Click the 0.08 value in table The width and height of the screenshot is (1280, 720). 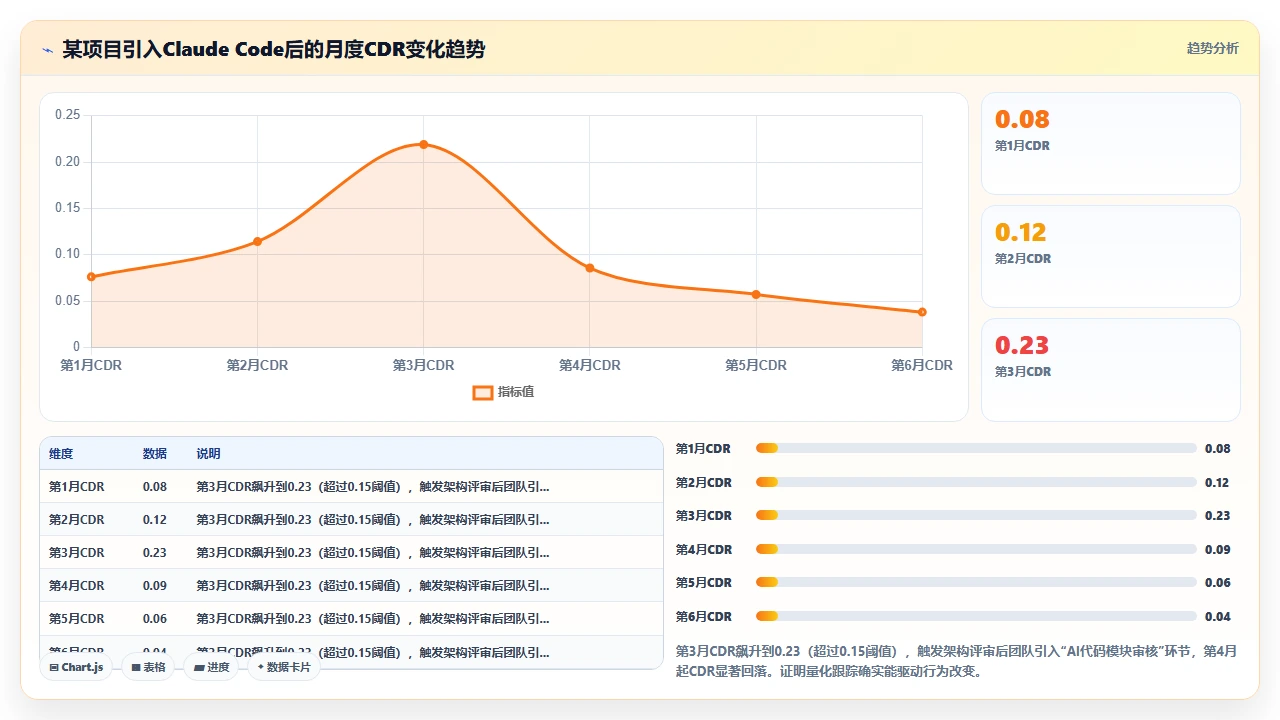coord(155,487)
